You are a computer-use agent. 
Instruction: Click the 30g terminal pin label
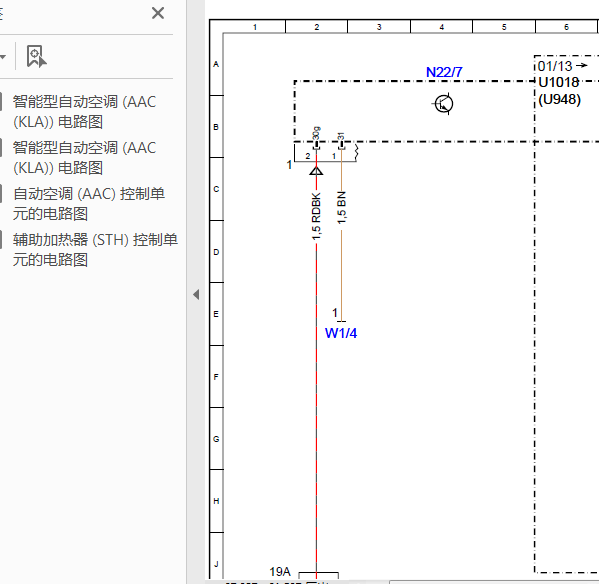pyautogui.click(x=316, y=133)
